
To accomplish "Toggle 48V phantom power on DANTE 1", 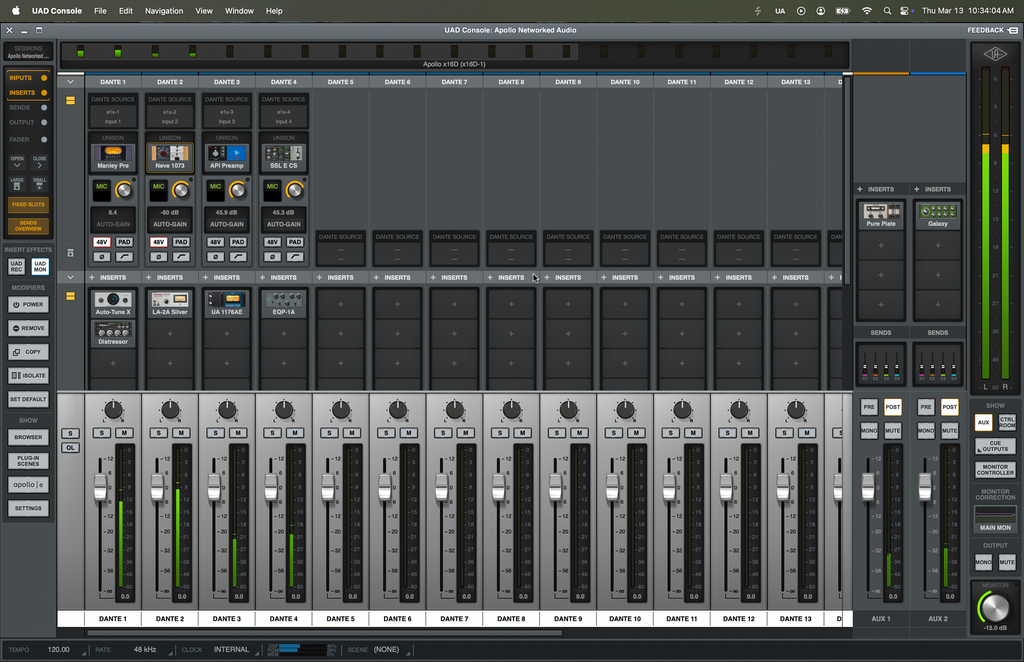I will coord(101,242).
